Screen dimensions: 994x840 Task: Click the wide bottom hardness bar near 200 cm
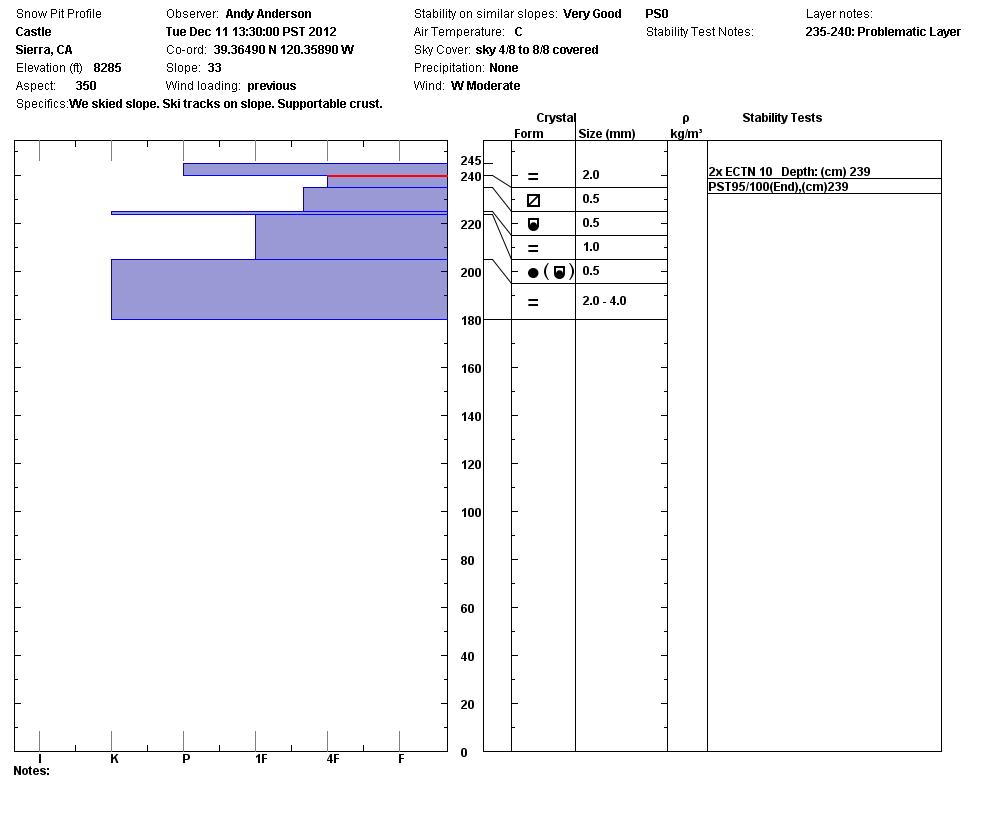[x=279, y=289]
